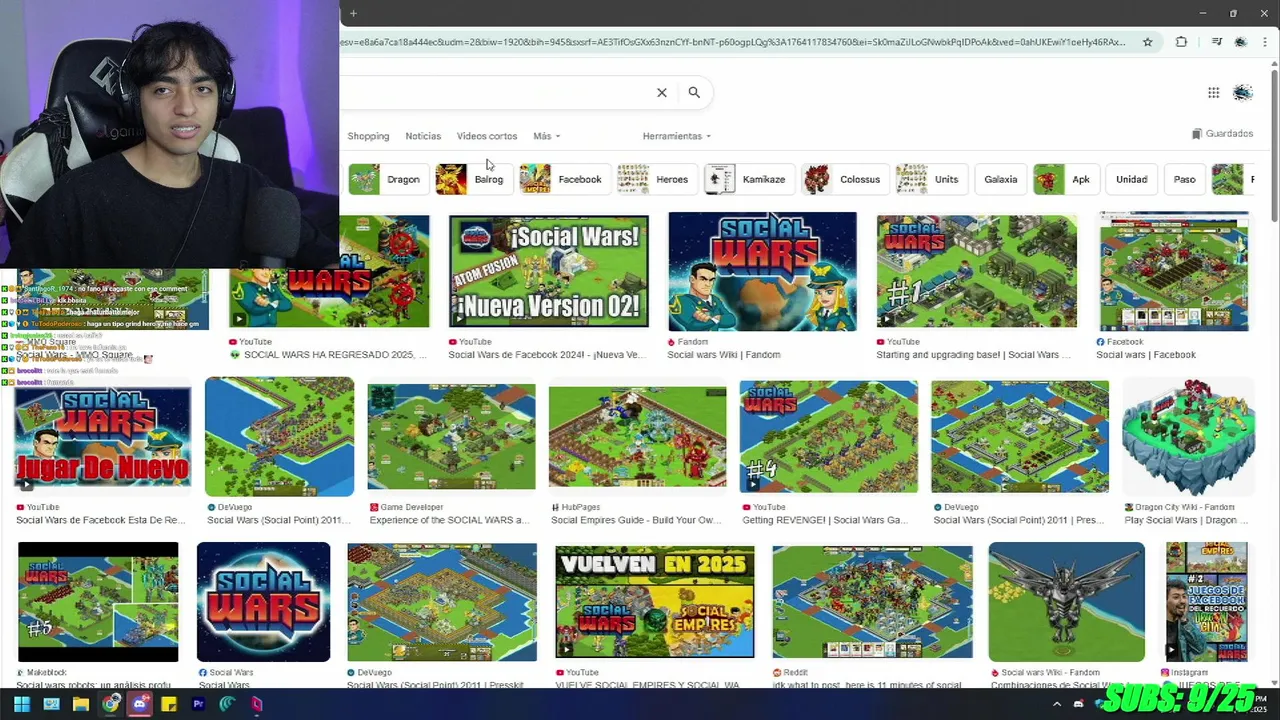Filter images by the Balrog chip
1280x720 pixels.
pos(472,179)
